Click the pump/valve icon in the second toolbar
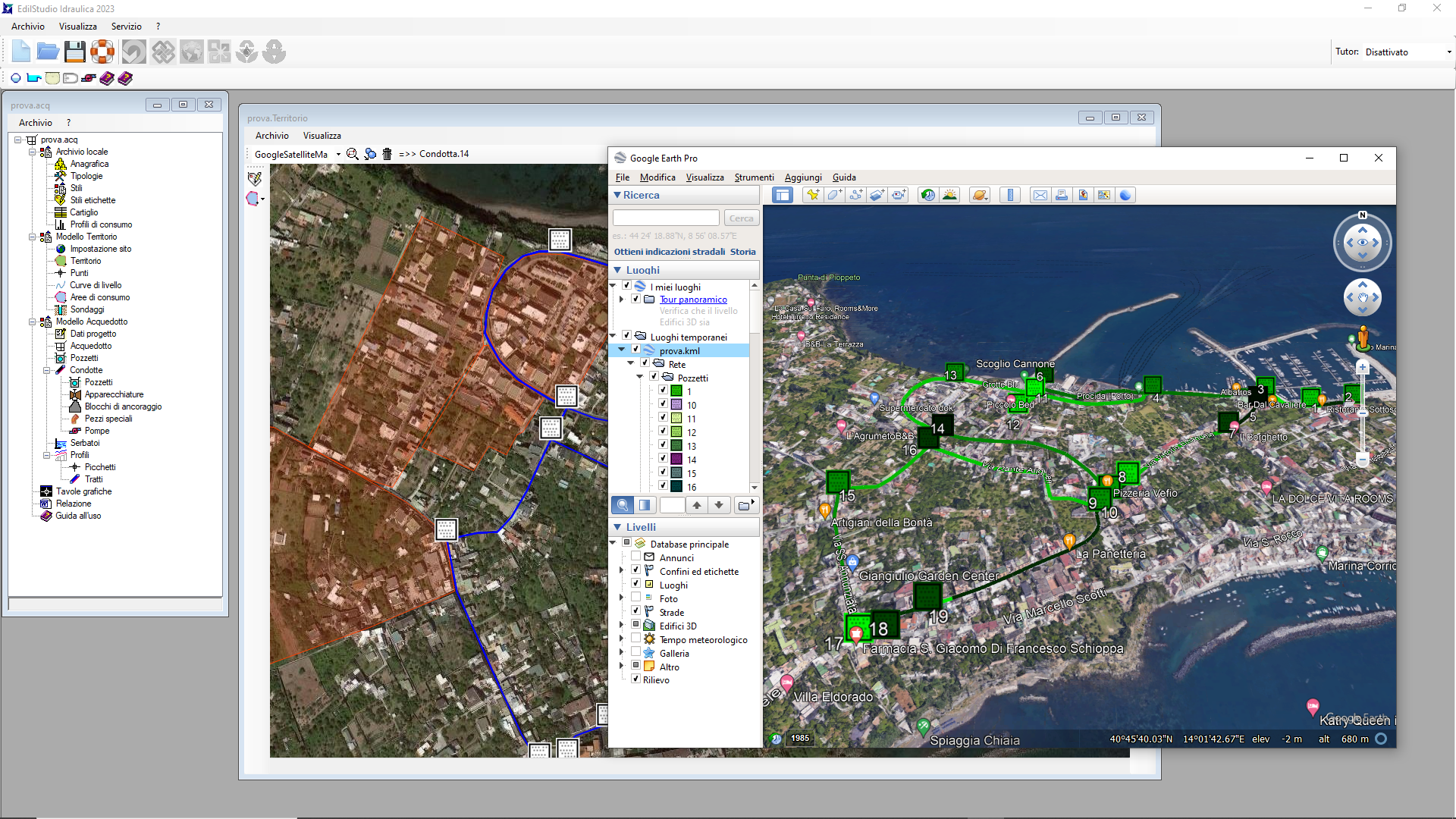The image size is (1456, 819). click(x=89, y=78)
